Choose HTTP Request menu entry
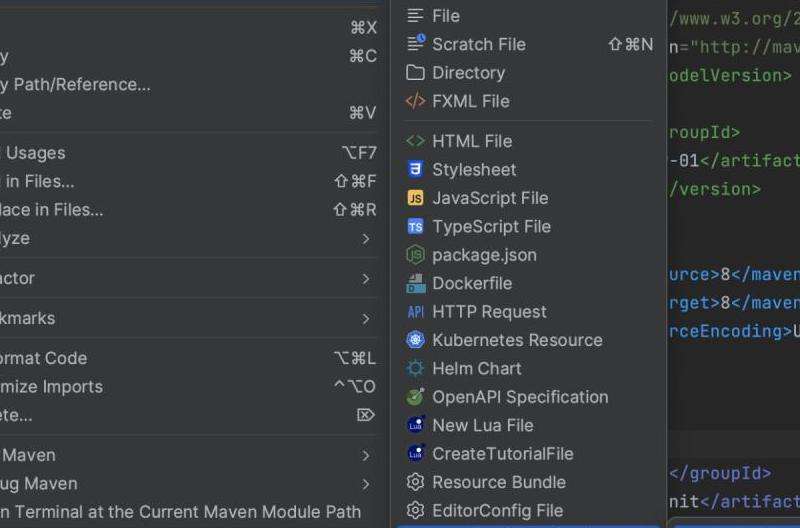 tap(489, 312)
